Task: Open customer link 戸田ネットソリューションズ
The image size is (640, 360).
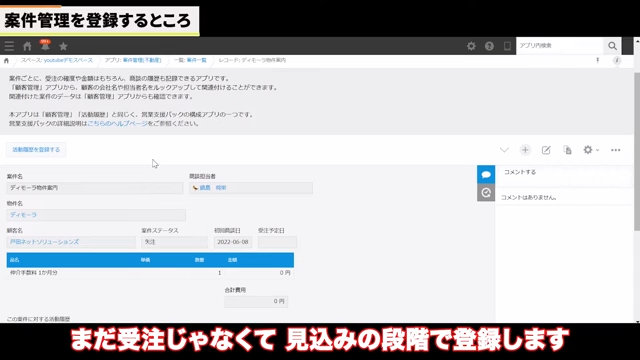Action: [x=44, y=242]
